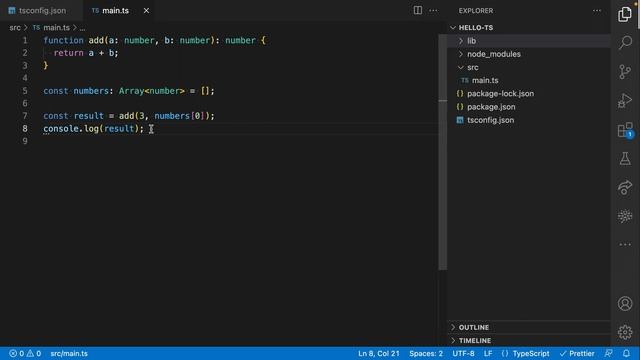The image size is (640, 360).
Task: Open Extensions view with update badge
Action: 624,130
